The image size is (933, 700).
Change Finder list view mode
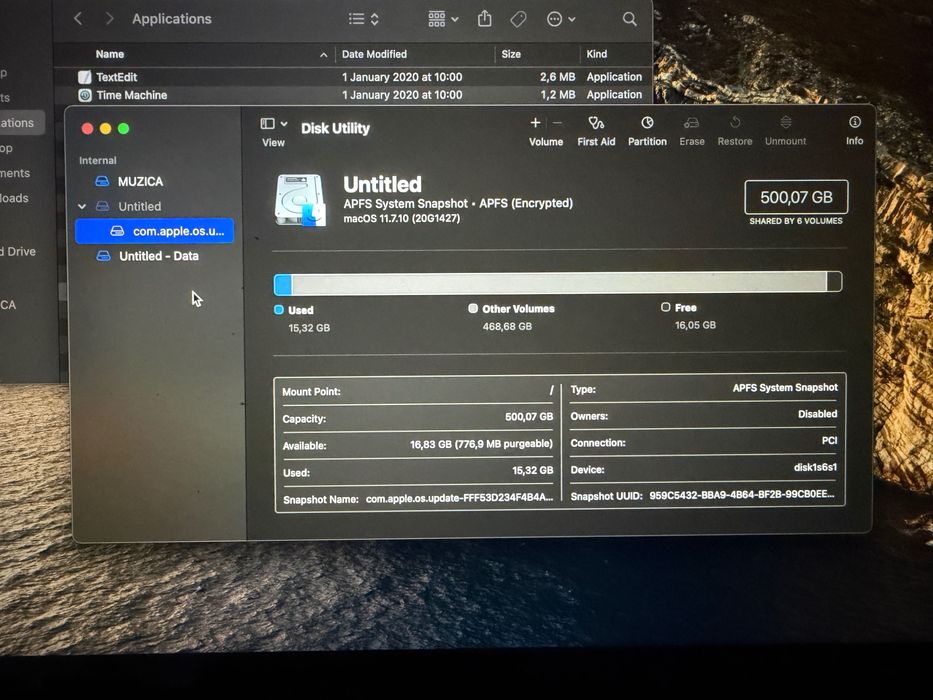363,19
